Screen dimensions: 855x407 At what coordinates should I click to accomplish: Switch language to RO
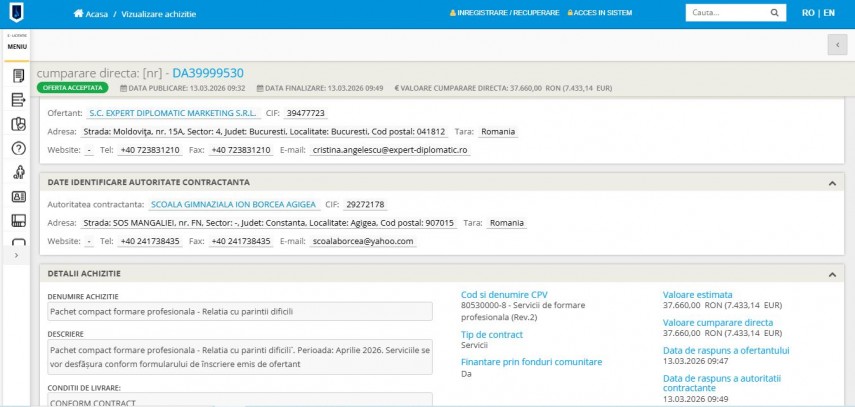[808, 13]
